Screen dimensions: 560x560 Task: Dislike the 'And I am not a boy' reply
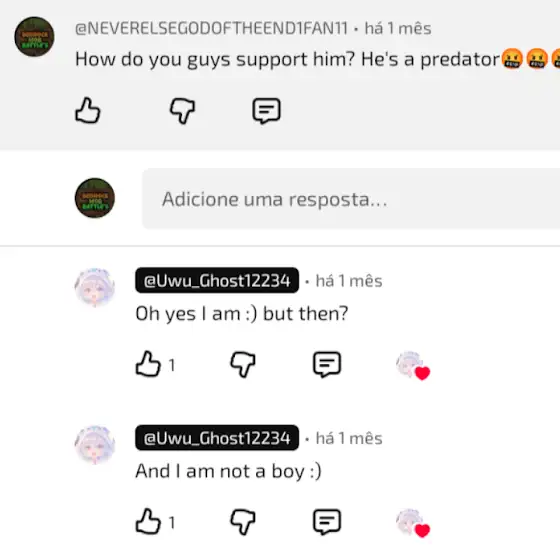(243, 522)
